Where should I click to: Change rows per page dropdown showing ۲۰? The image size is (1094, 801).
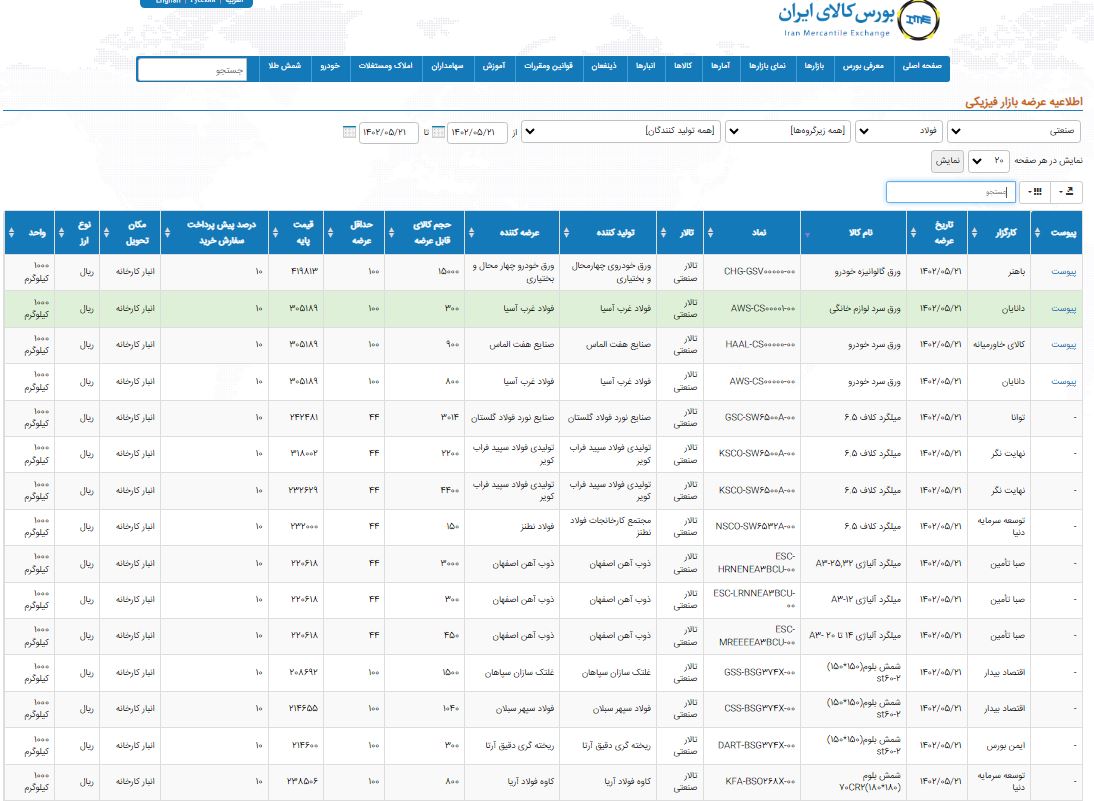[989, 160]
